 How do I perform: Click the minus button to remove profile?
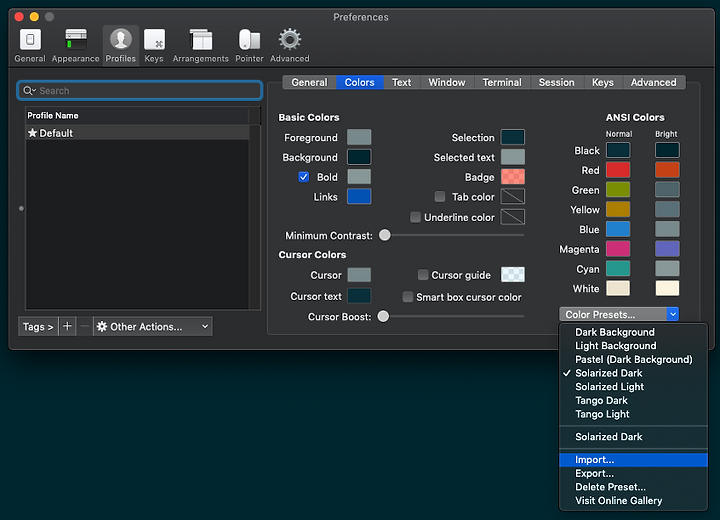click(x=84, y=326)
